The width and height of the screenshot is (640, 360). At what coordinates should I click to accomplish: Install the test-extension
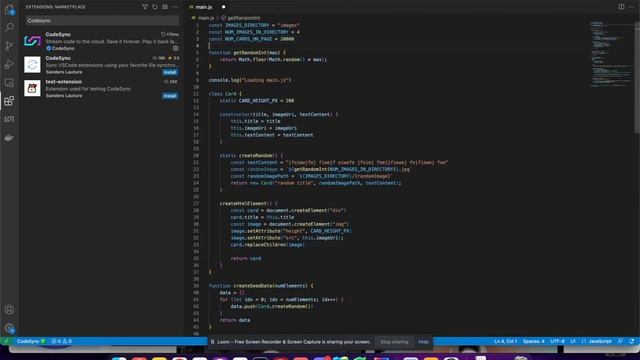click(x=170, y=96)
